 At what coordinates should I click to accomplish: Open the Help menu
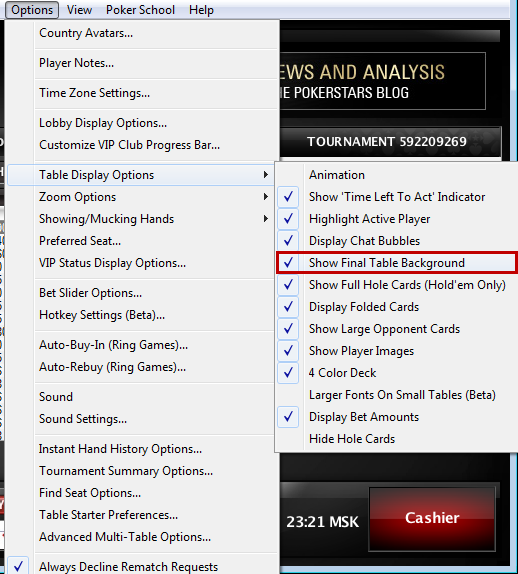[x=201, y=10]
